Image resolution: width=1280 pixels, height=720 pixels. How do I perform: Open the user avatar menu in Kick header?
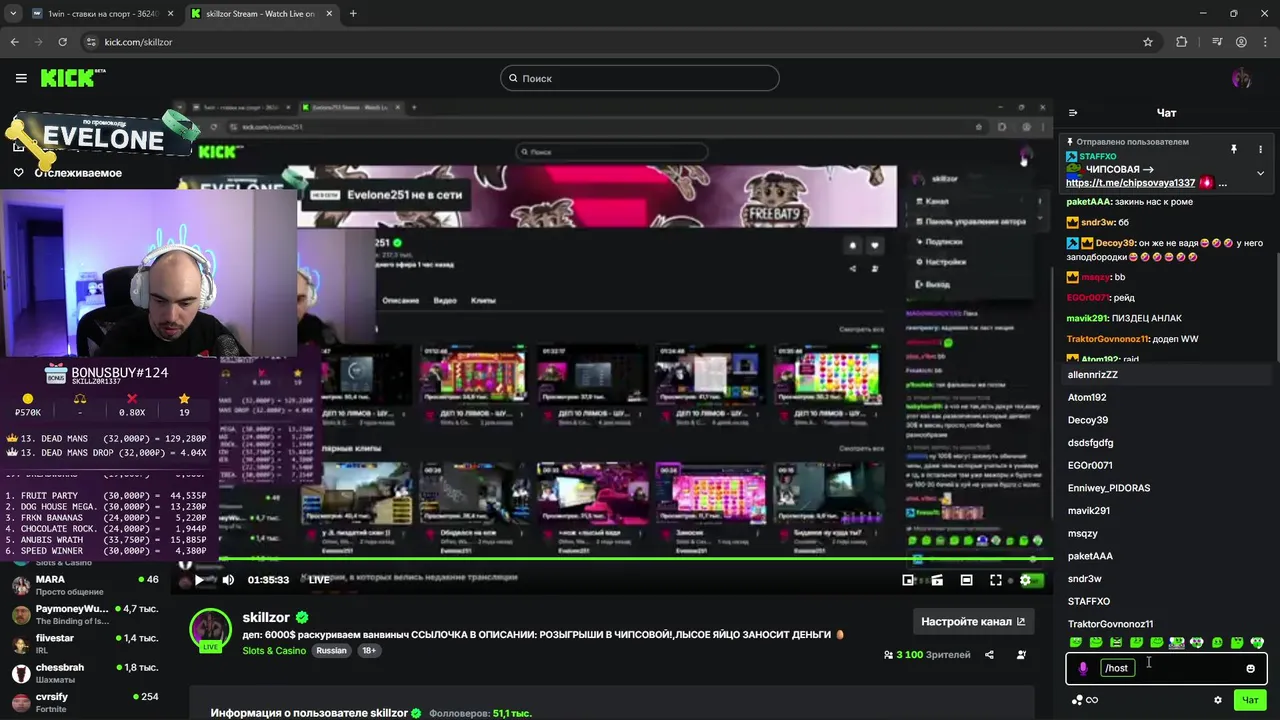1241,78
